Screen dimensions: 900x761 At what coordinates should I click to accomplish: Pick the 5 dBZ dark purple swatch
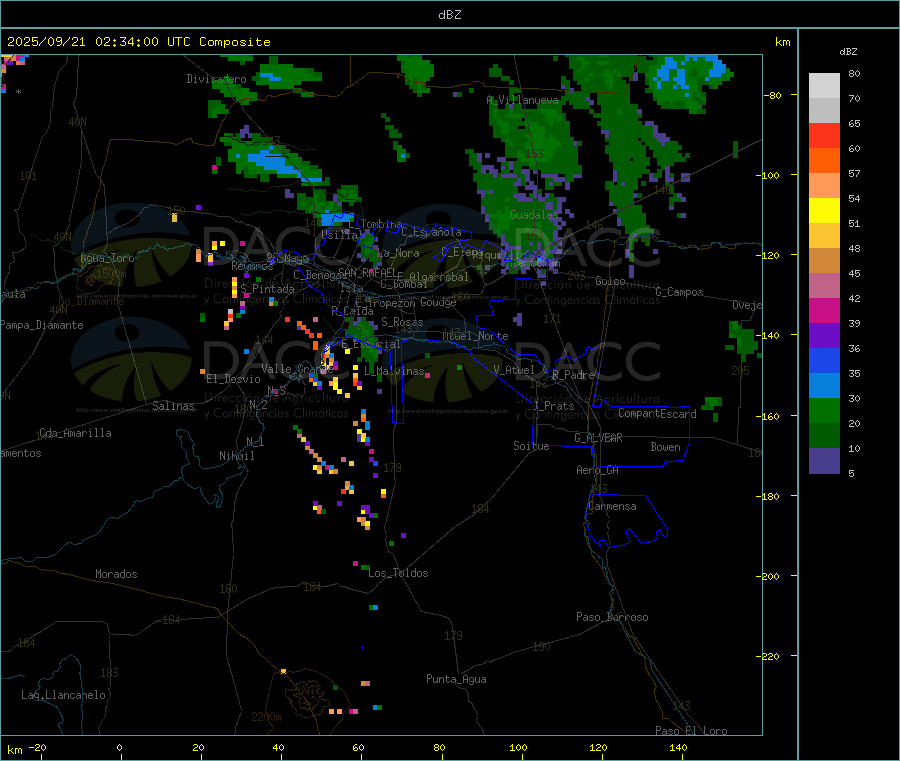tap(824, 461)
